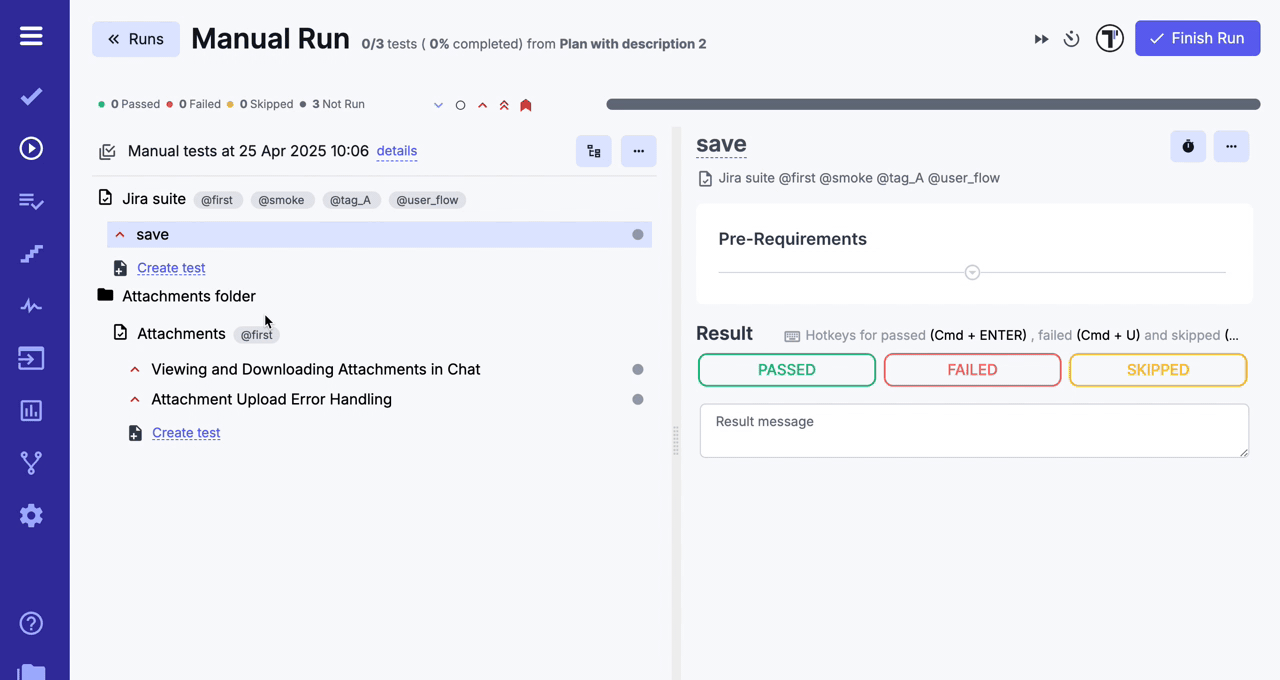This screenshot has width=1280, height=680.
Task: Open three-dots menu above test list
Action: pyautogui.click(x=638, y=151)
